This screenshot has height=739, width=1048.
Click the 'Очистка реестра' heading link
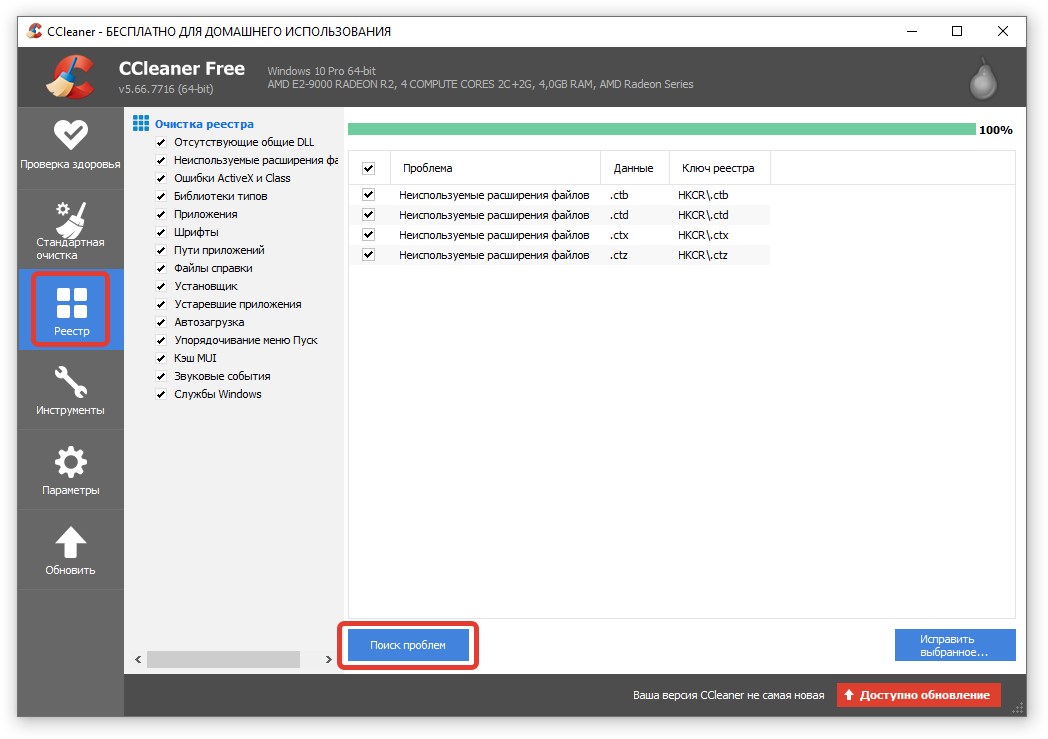point(205,124)
